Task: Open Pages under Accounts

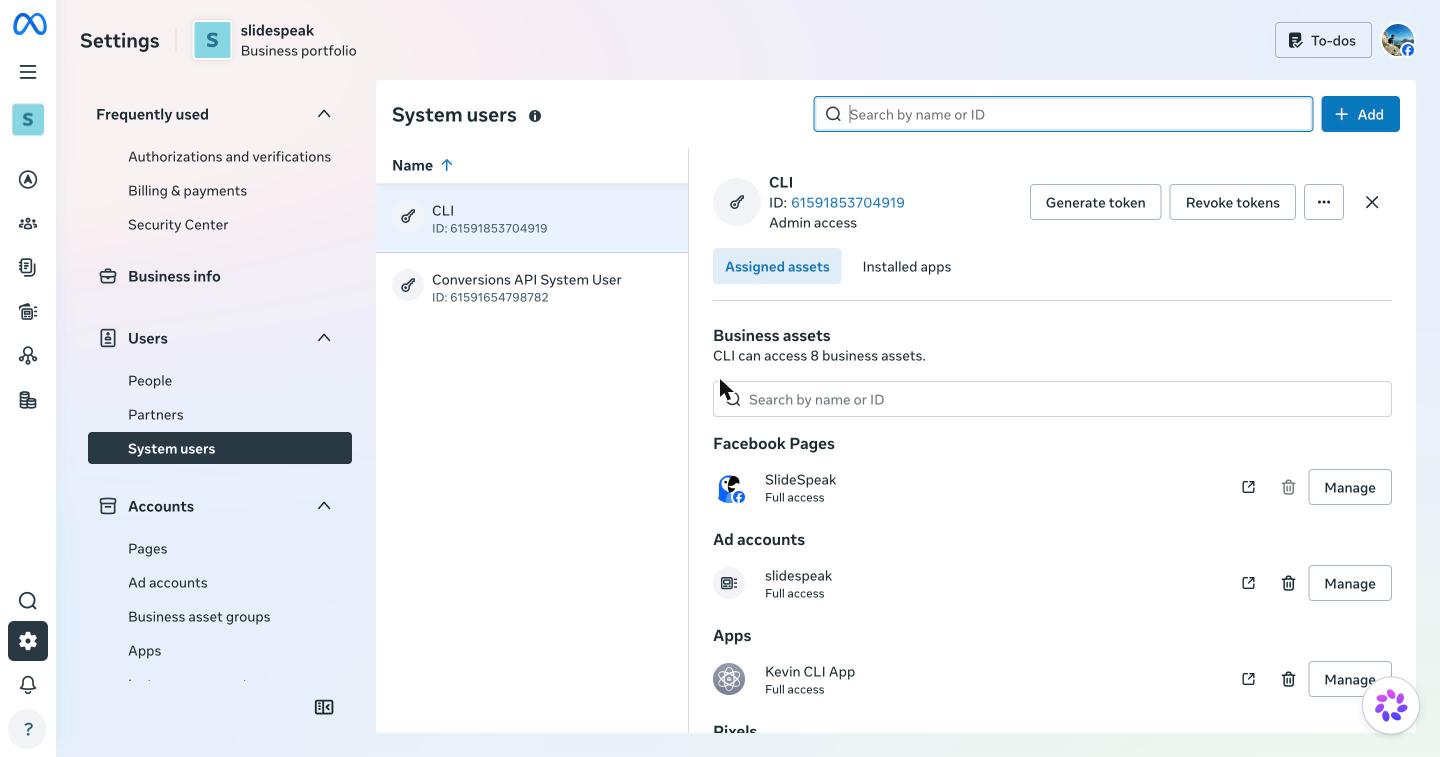Action: (147, 549)
